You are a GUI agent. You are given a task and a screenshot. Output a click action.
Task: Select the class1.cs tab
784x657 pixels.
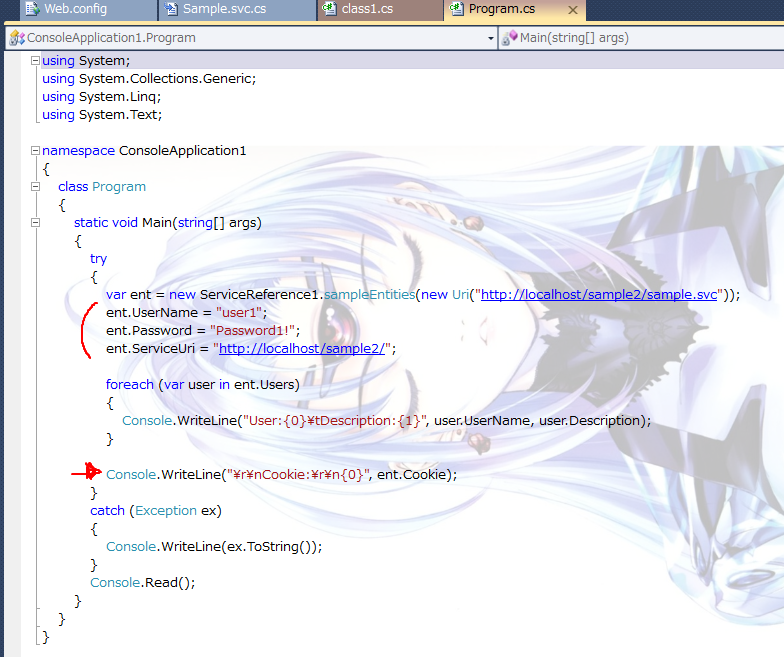point(369,10)
